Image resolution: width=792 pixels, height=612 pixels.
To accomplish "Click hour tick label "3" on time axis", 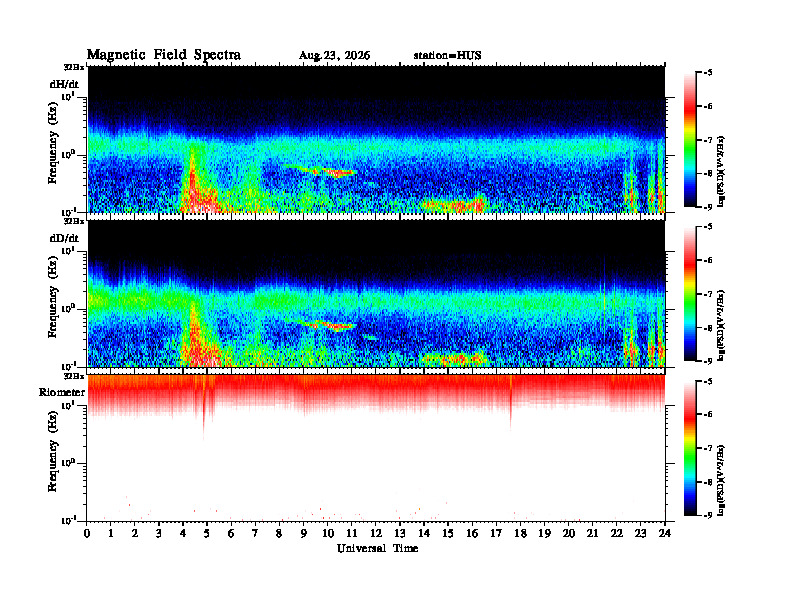I will 159,534.
